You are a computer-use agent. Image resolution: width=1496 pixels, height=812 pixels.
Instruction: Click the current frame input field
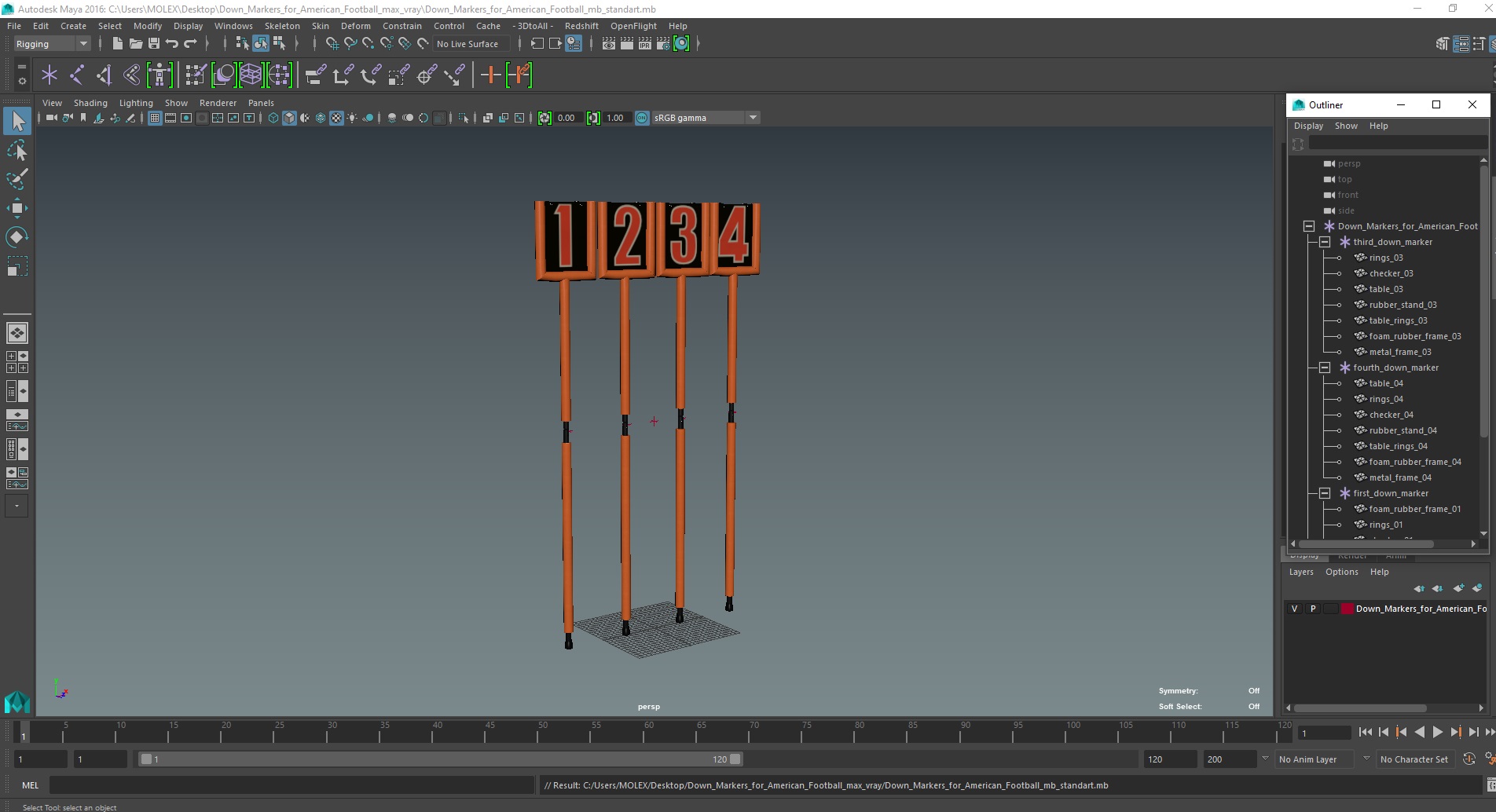point(1324,733)
